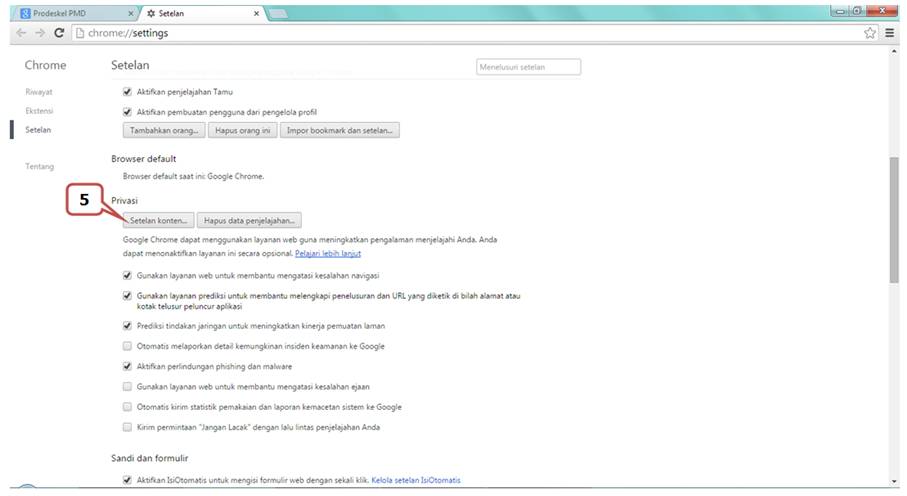Click the Hapus orang ini button
The height and width of the screenshot is (496, 907).
[x=242, y=130]
